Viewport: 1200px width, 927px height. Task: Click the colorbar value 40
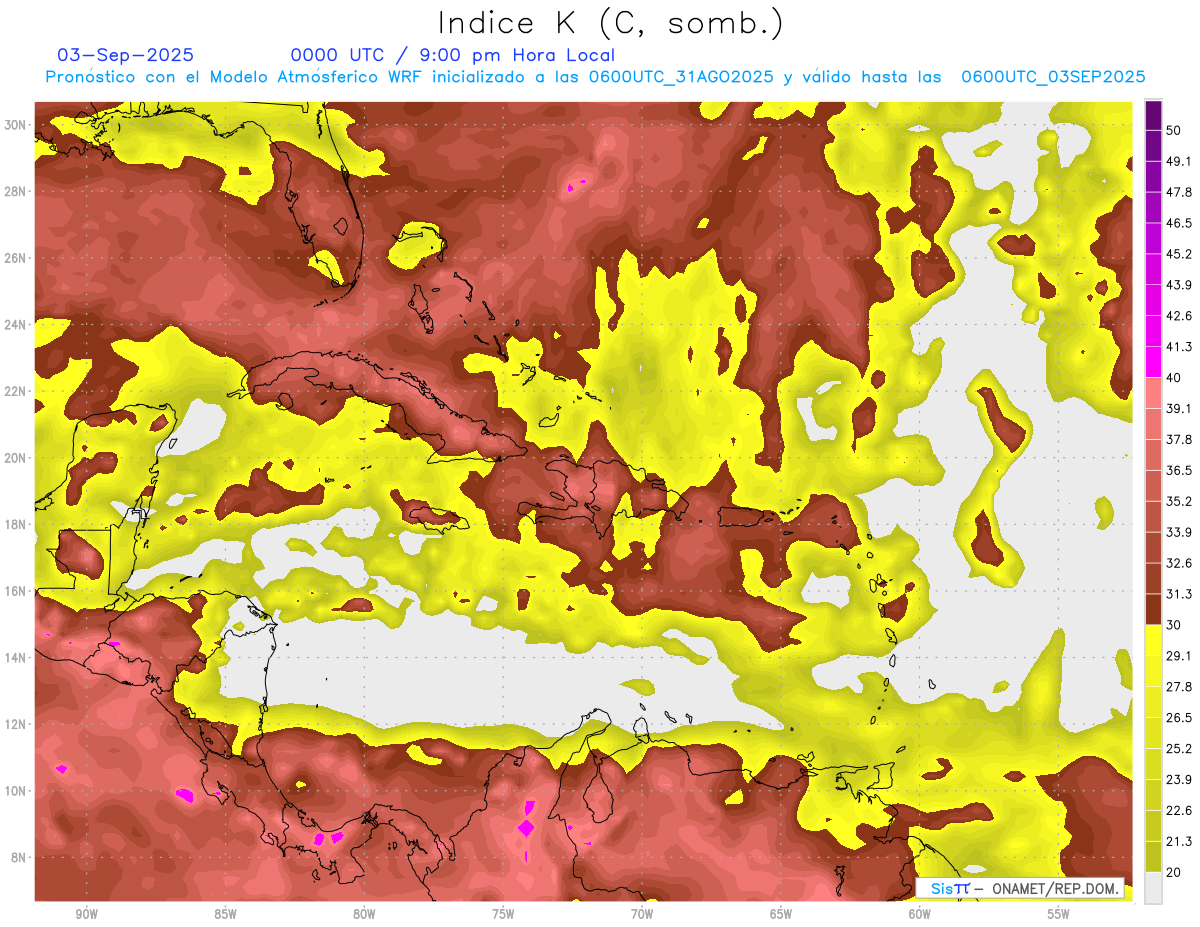[x=1174, y=377]
